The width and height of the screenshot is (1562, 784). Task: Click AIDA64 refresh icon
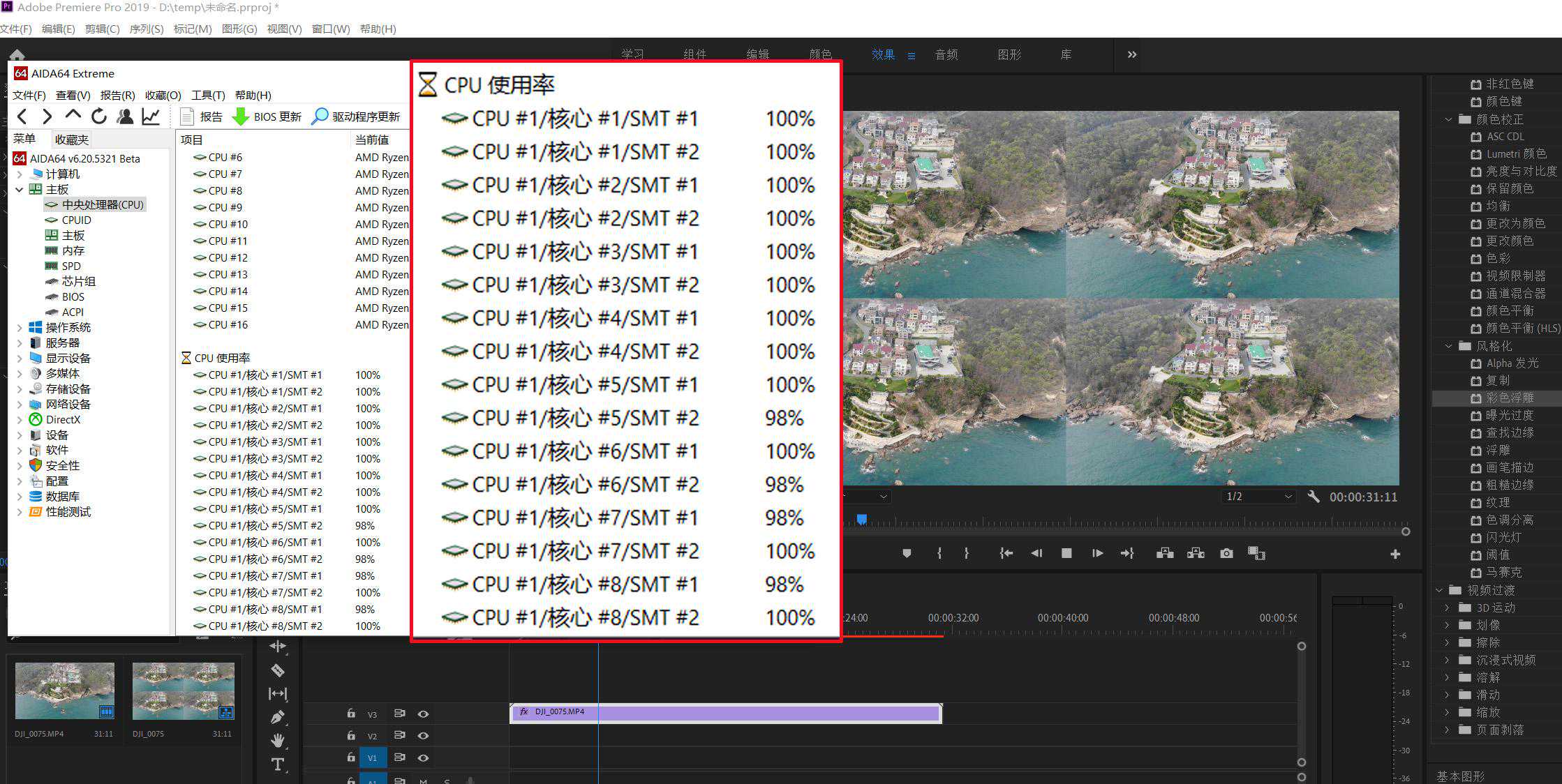(x=99, y=116)
